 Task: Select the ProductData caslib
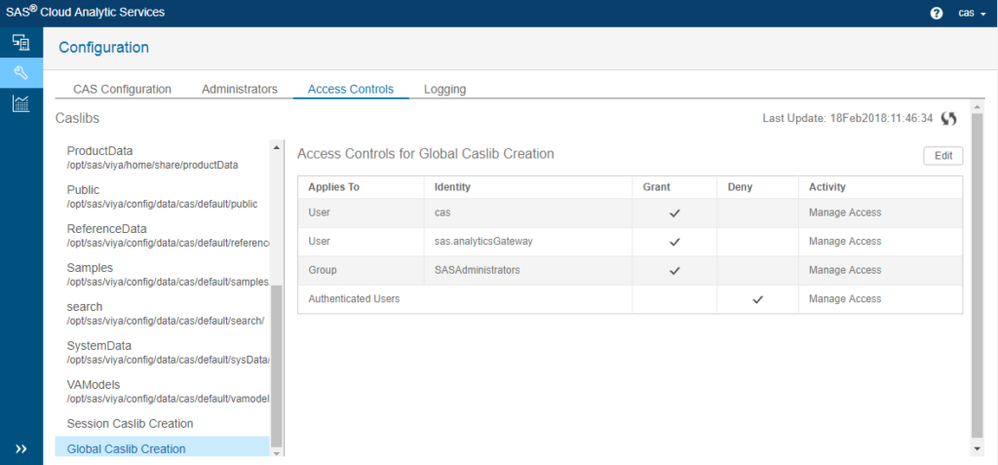click(100, 151)
